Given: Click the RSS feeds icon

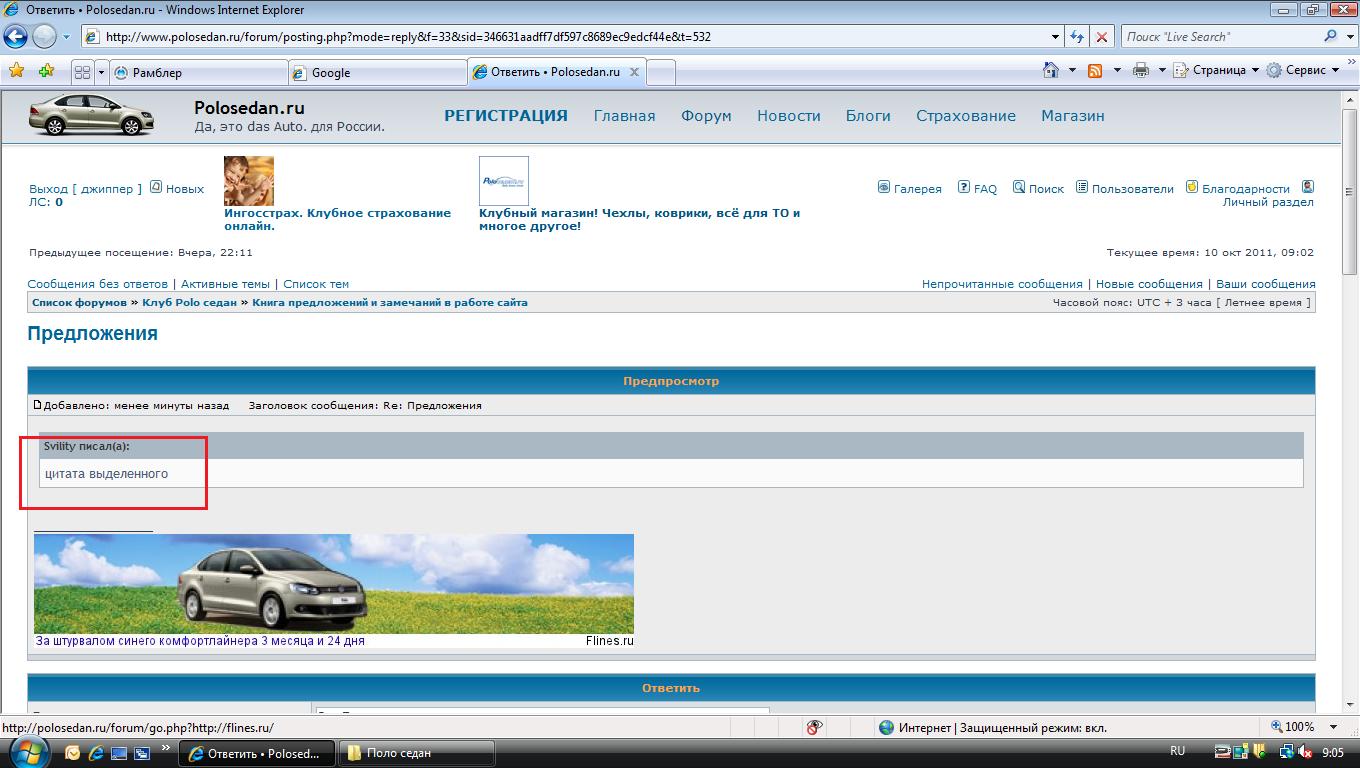Looking at the screenshot, I should tap(1095, 70).
